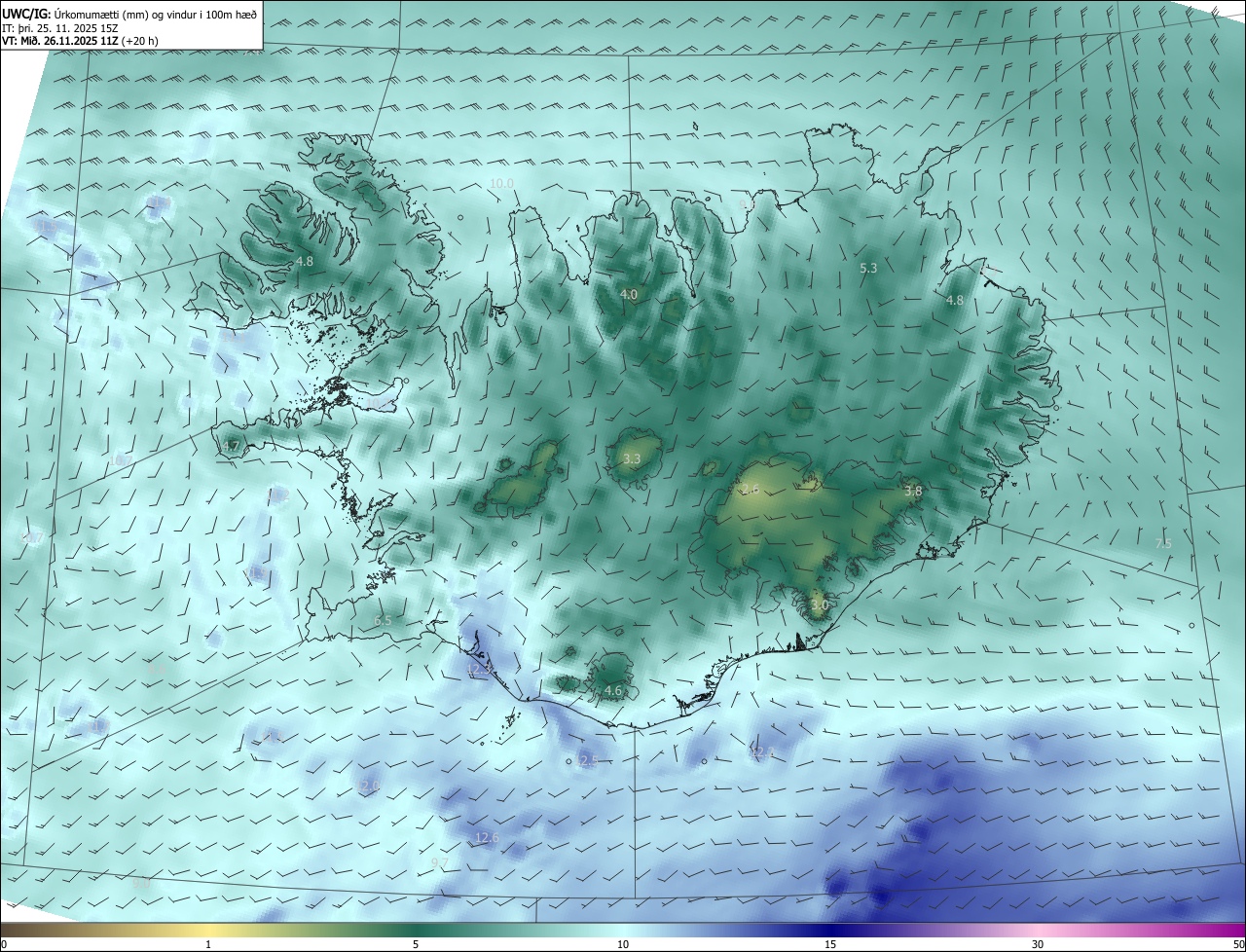Click the 3.0 value label on Öræfajökull

[820, 604]
